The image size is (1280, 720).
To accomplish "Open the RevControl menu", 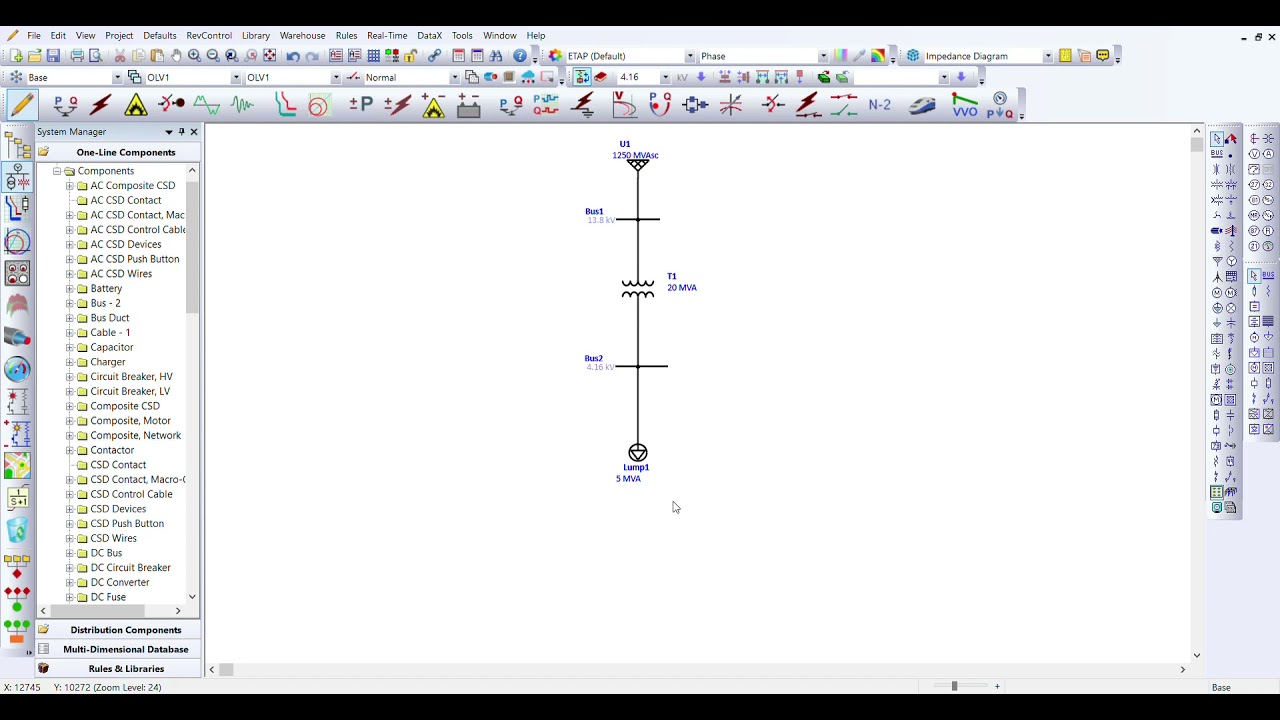I will click(209, 35).
